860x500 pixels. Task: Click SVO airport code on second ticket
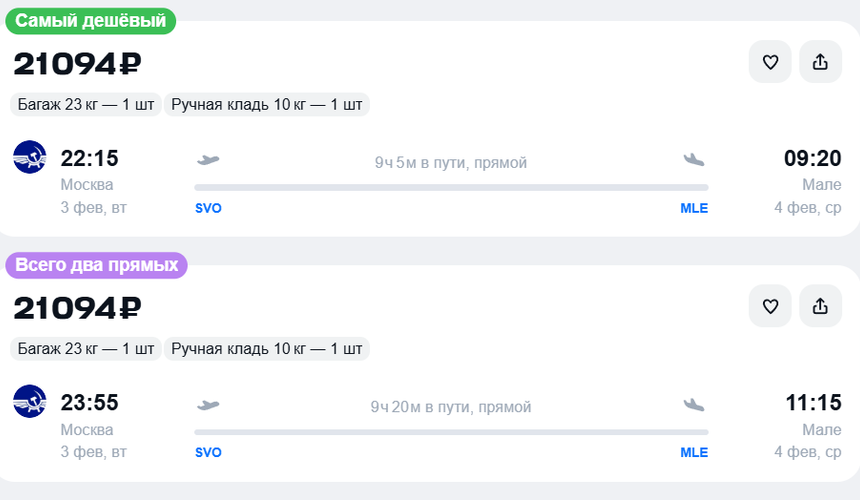208,453
